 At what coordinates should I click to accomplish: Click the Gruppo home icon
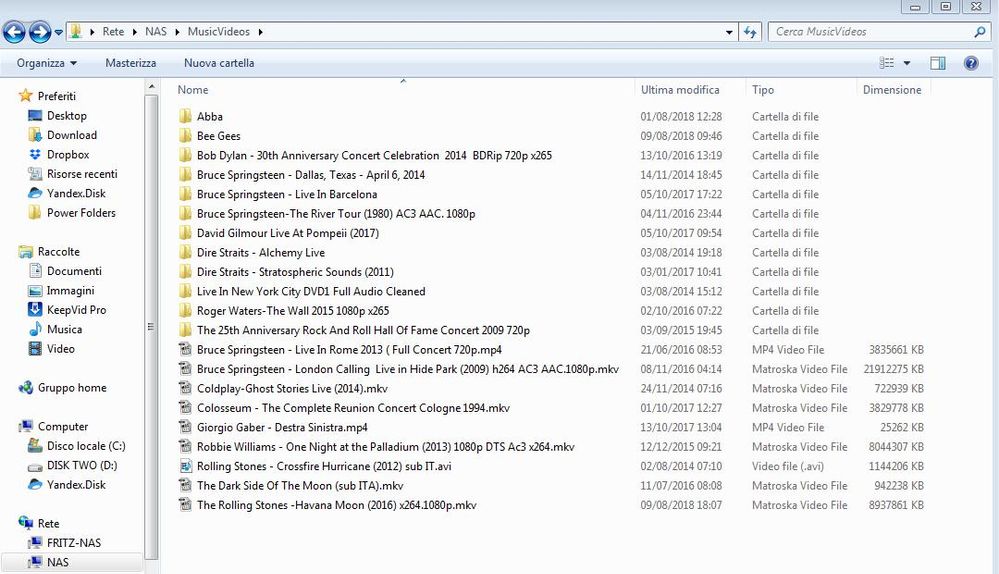(x=25, y=388)
